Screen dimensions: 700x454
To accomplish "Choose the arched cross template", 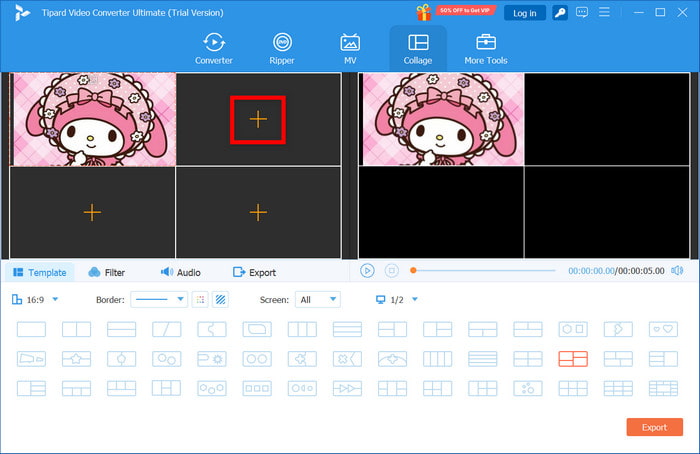I will click(392, 359).
